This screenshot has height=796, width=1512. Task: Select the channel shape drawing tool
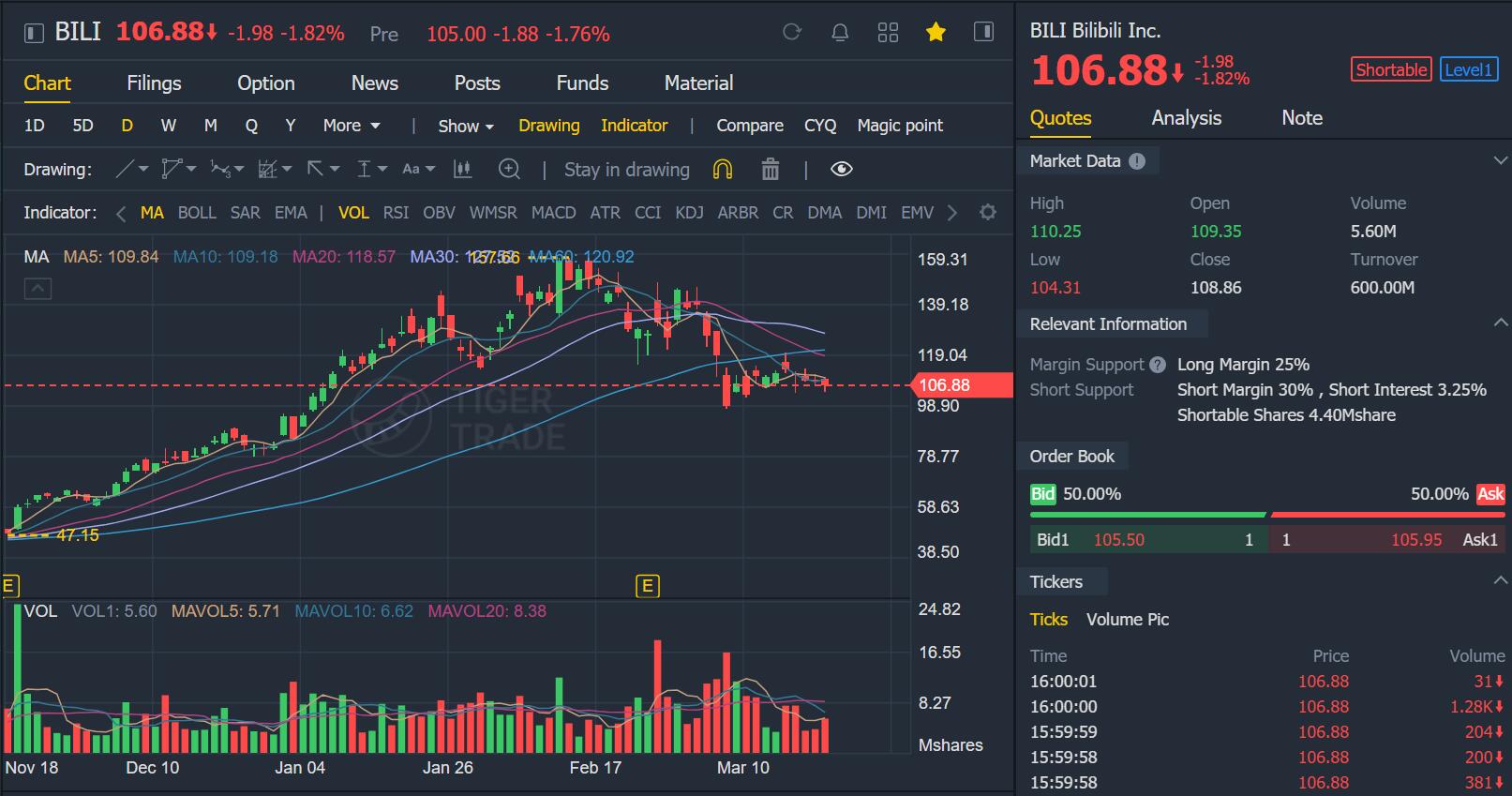(x=172, y=169)
